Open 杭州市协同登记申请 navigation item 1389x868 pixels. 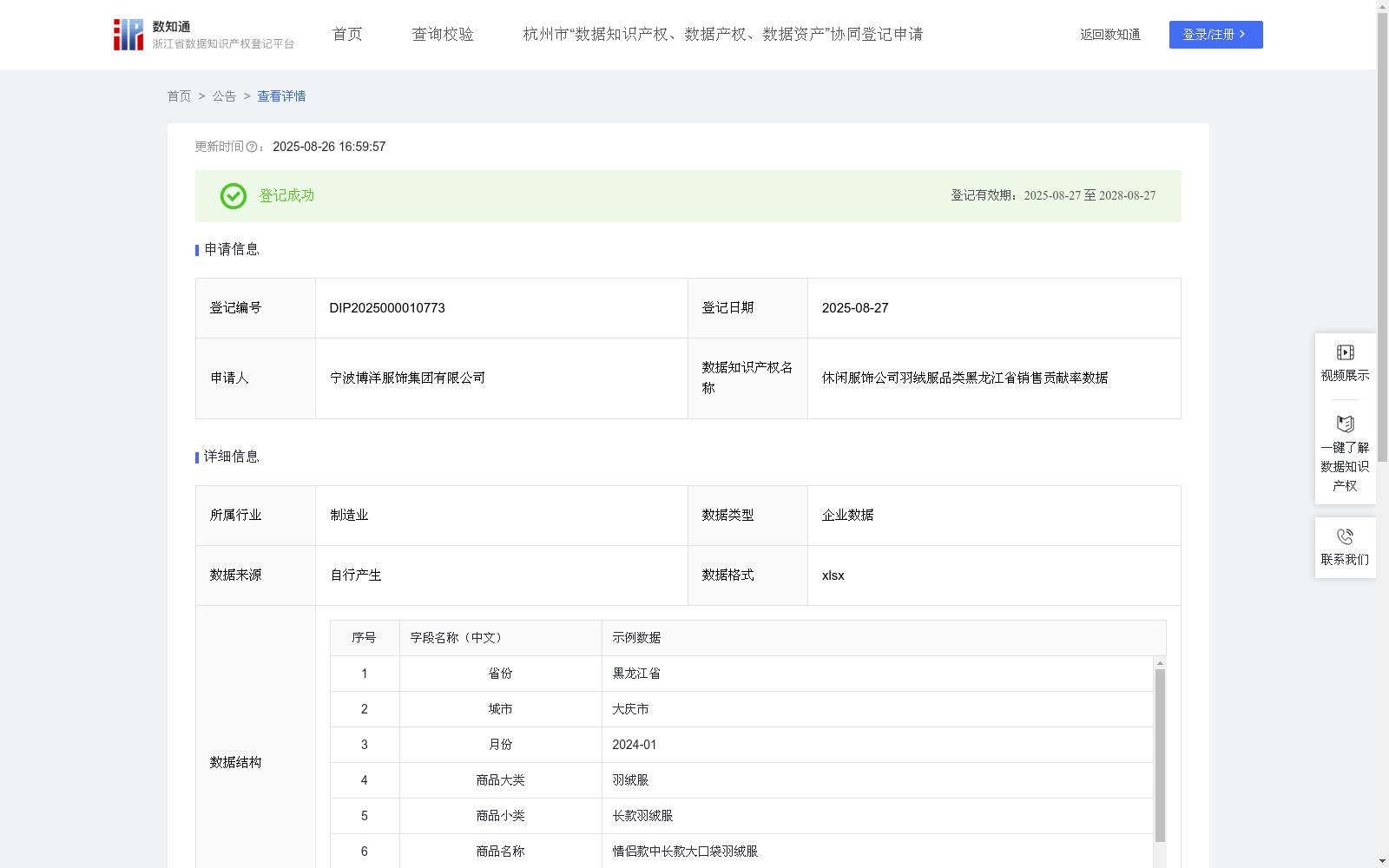723,34
